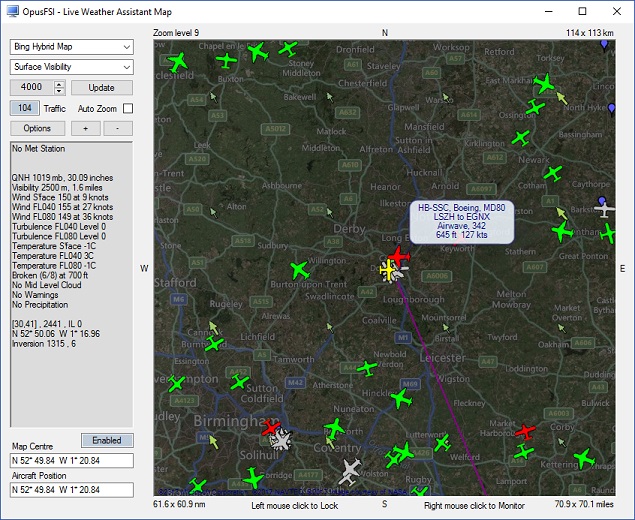
Task: Select the grey aircraft cluster near Solihull
Action: [x=281, y=440]
